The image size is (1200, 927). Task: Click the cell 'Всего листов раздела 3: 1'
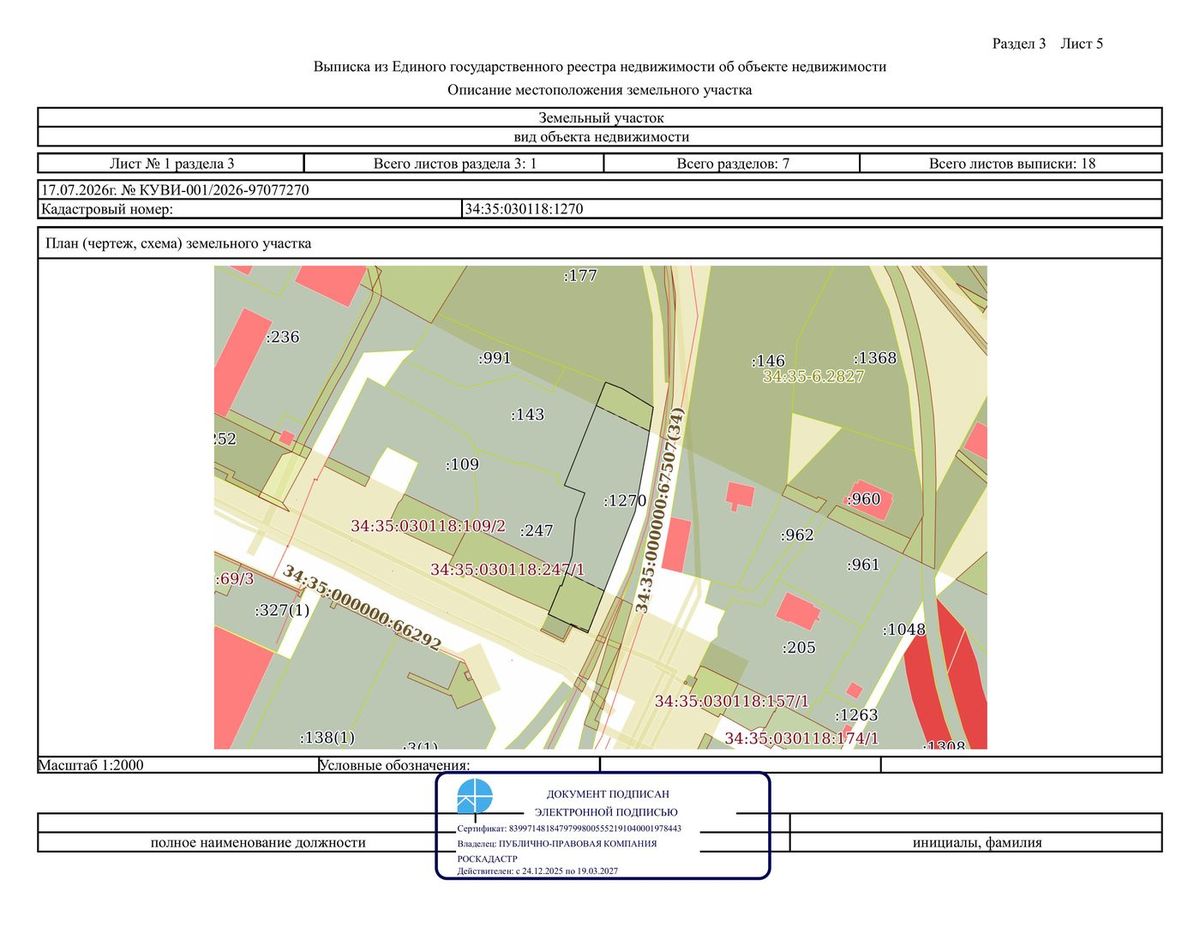(x=455, y=163)
